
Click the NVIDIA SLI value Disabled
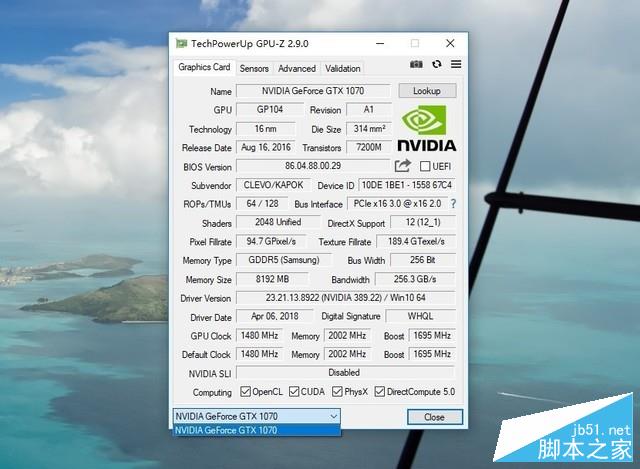click(x=344, y=373)
